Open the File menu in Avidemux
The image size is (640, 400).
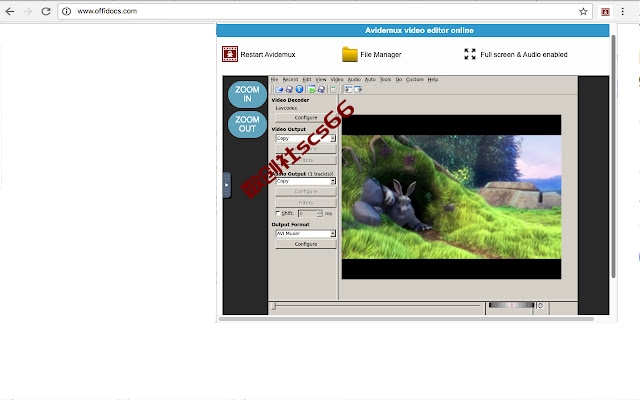[274, 80]
